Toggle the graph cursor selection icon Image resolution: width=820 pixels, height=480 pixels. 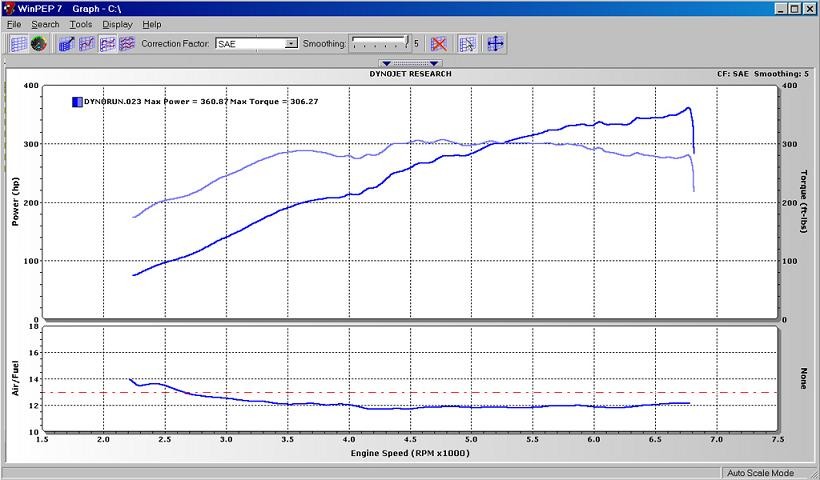[x=467, y=44]
